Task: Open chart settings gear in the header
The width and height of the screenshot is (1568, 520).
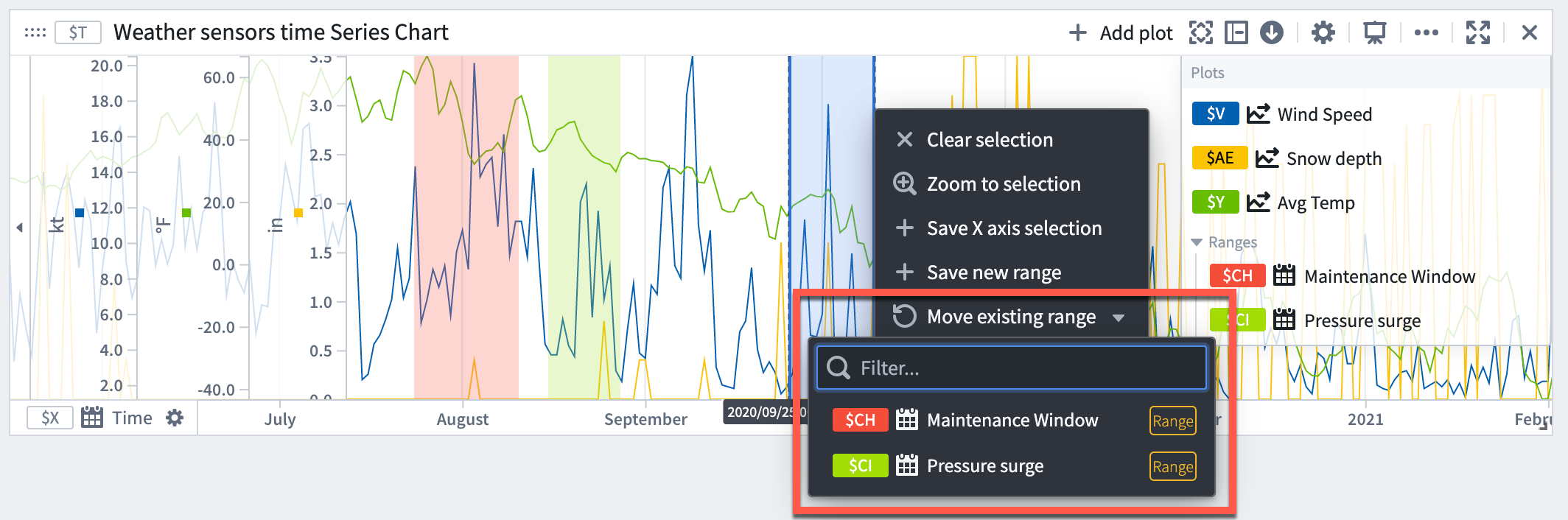Action: tap(1323, 32)
